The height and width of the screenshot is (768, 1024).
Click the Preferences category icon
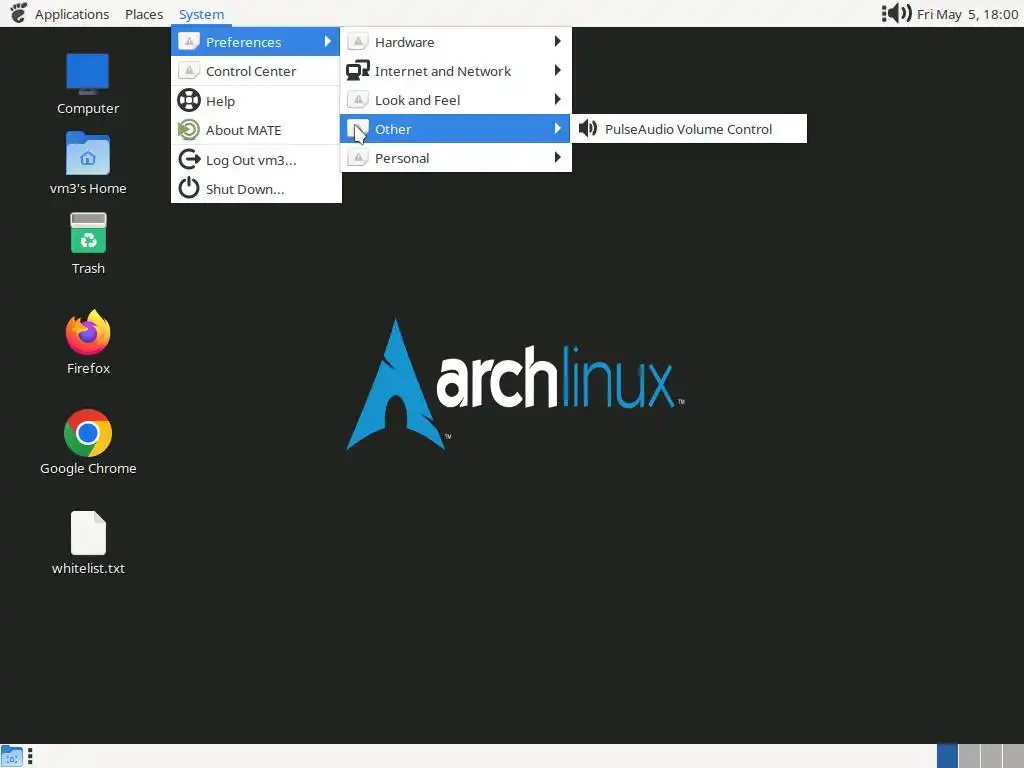(189, 41)
